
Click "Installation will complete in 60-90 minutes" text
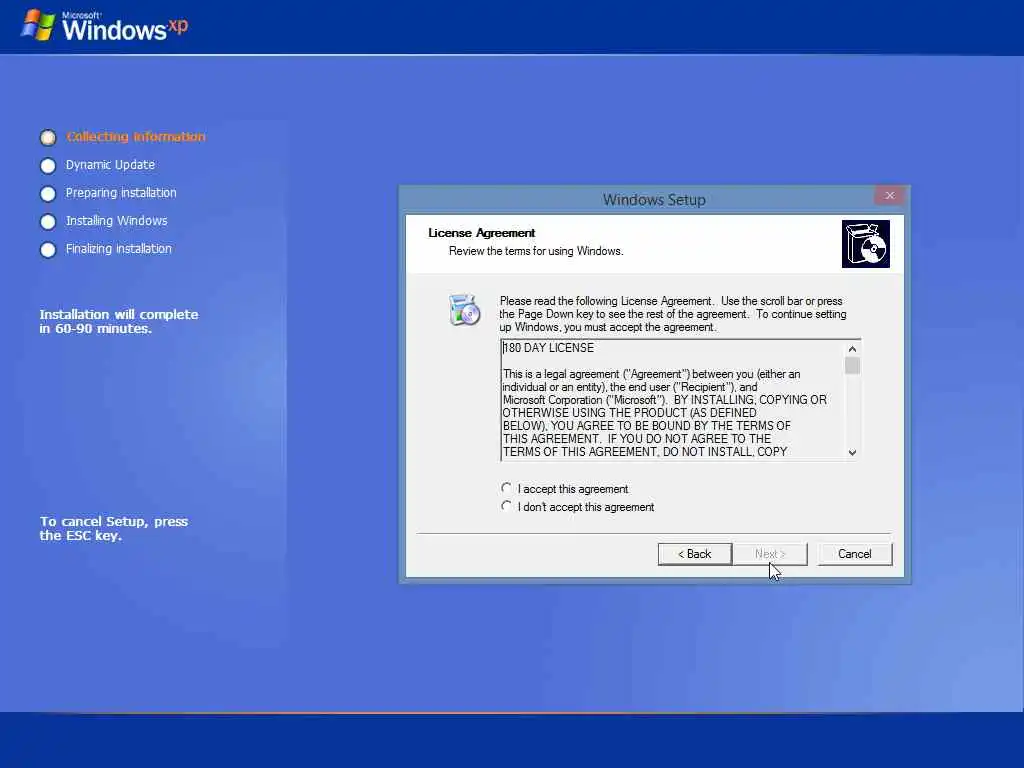click(119, 321)
